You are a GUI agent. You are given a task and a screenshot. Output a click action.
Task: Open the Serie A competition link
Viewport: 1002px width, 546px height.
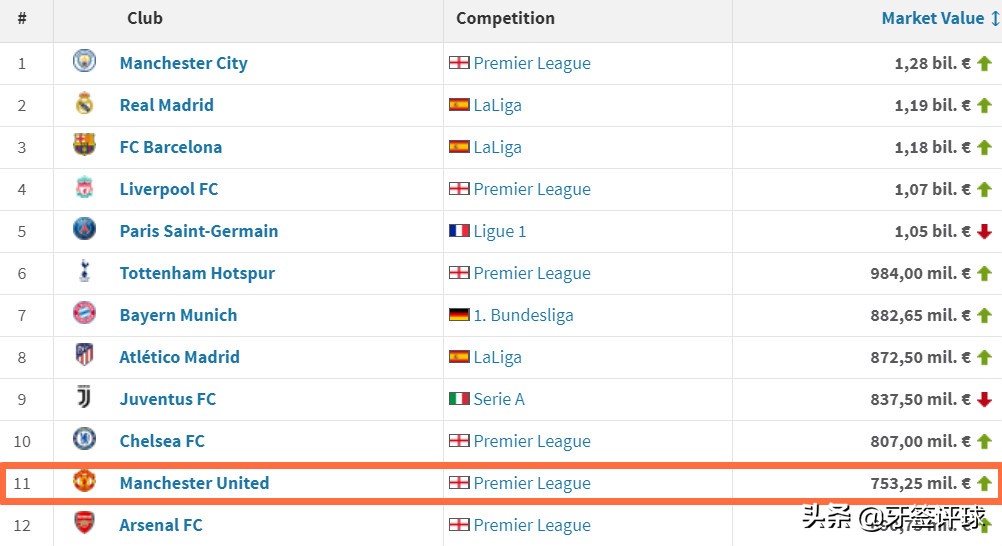pos(498,399)
